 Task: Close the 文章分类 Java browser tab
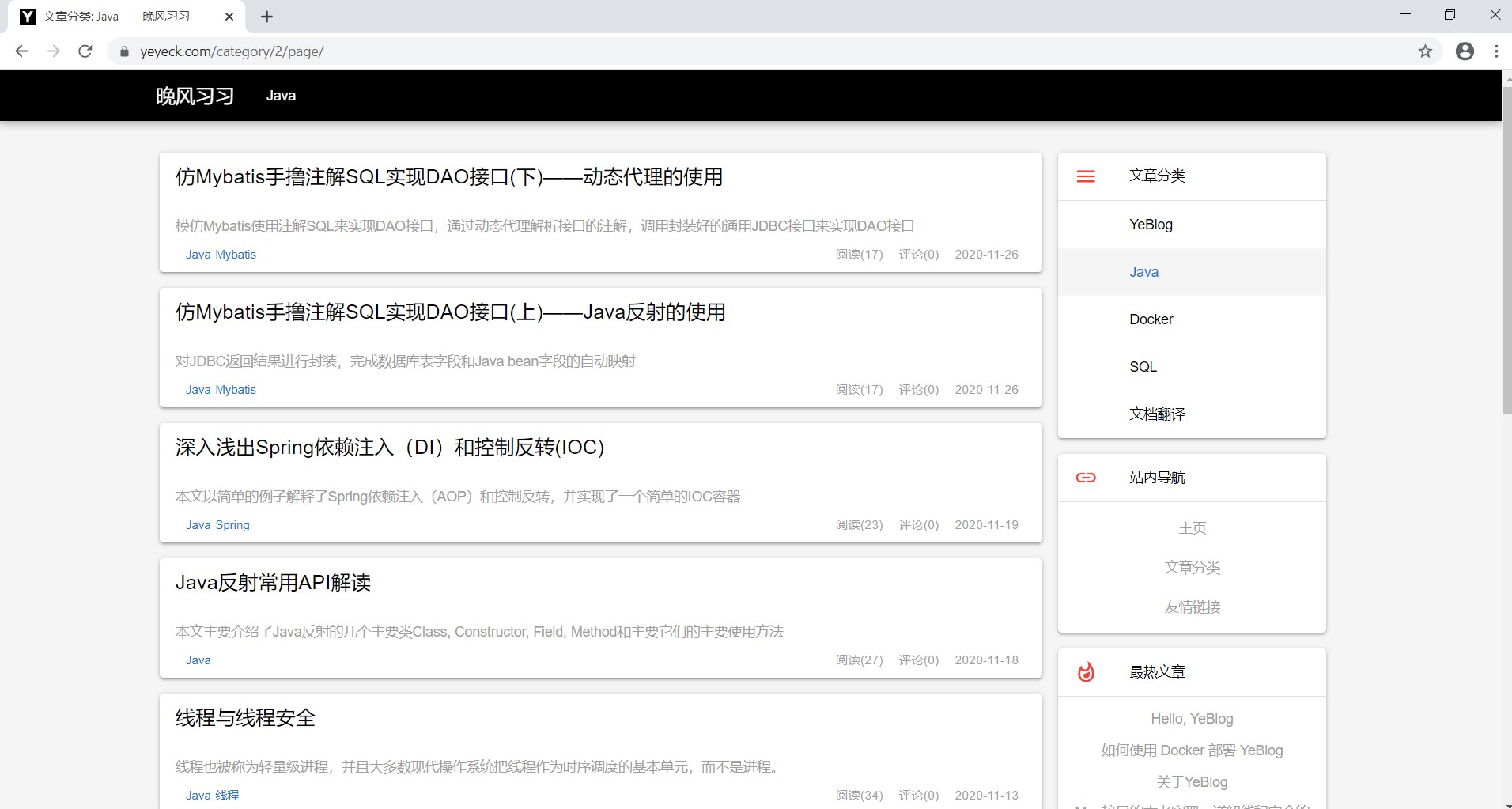pyautogui.click(x=229, y=17)
